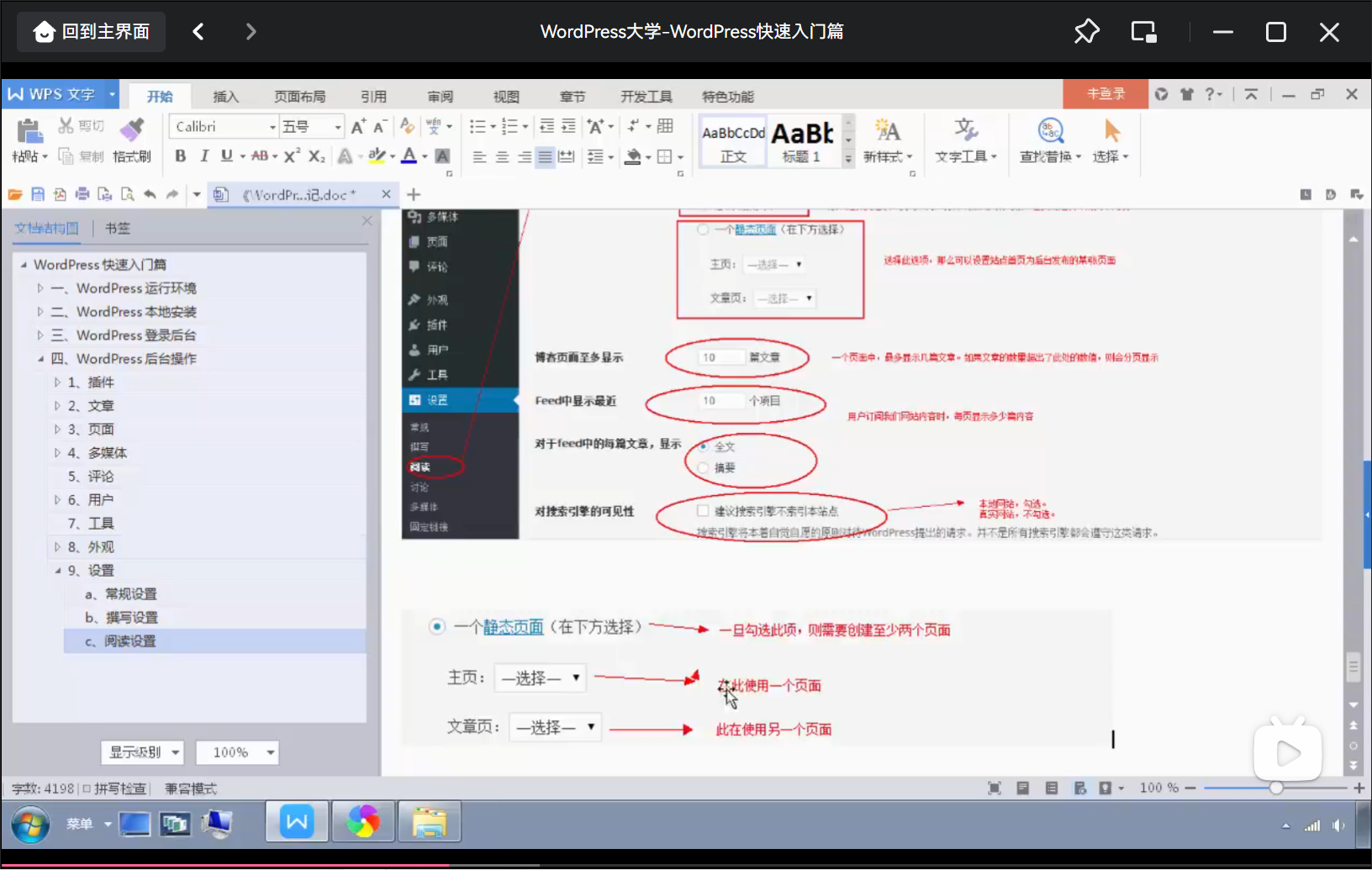
Task: Click the New Style icon
Action: click(x=888, y=130)
